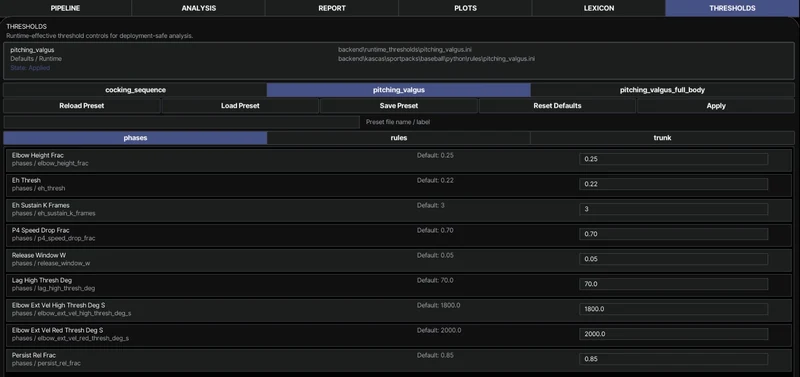Screen dimensions: 800x377
Task: Edit the Release Window W value field
Action: [673, 259]
